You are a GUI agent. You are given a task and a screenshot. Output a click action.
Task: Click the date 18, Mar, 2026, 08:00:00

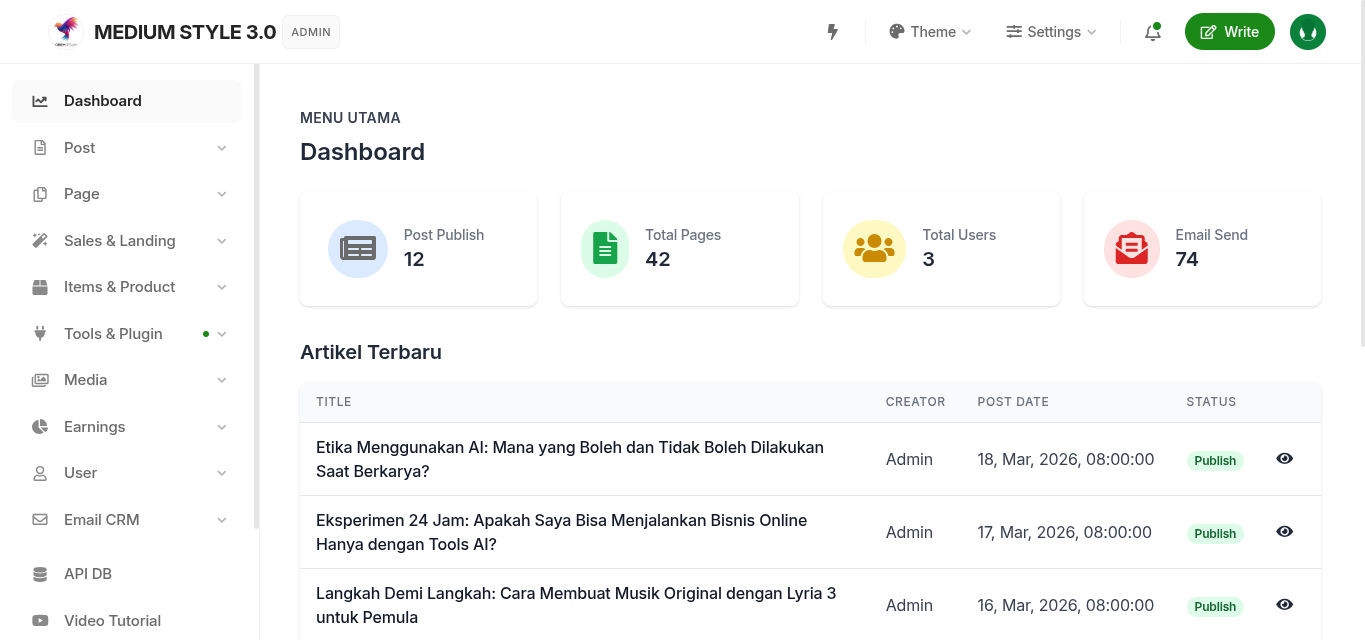(1066, 459)
